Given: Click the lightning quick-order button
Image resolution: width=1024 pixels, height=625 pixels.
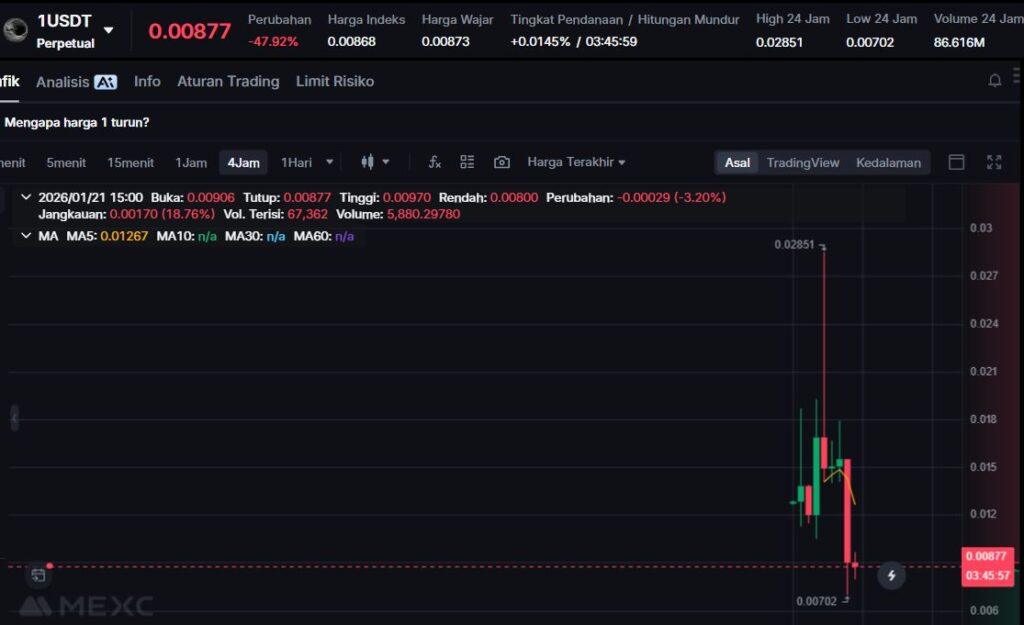Looking at the screenshot, I should 891,575.
